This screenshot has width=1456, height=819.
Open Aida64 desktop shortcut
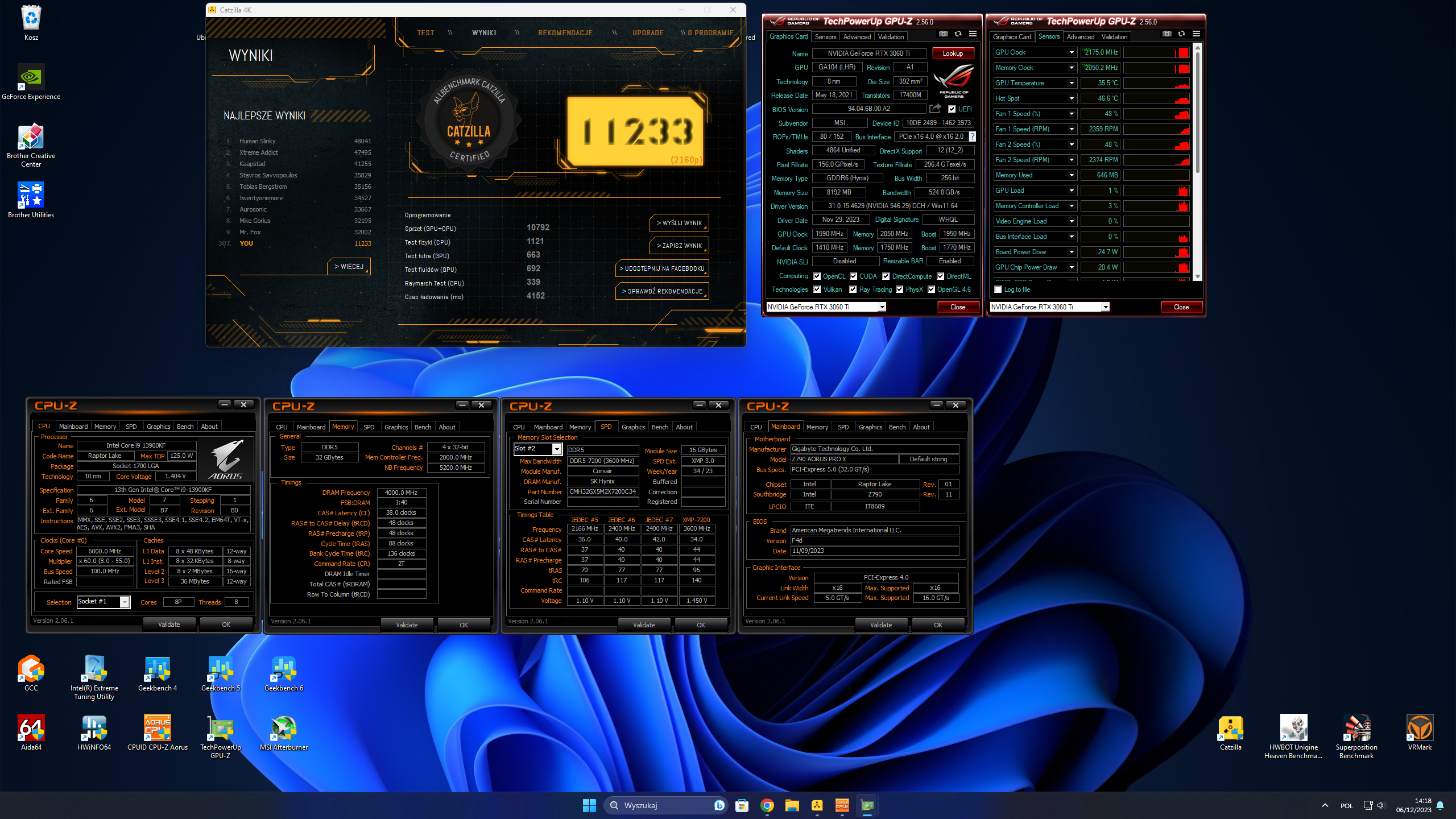coord(31,733)
